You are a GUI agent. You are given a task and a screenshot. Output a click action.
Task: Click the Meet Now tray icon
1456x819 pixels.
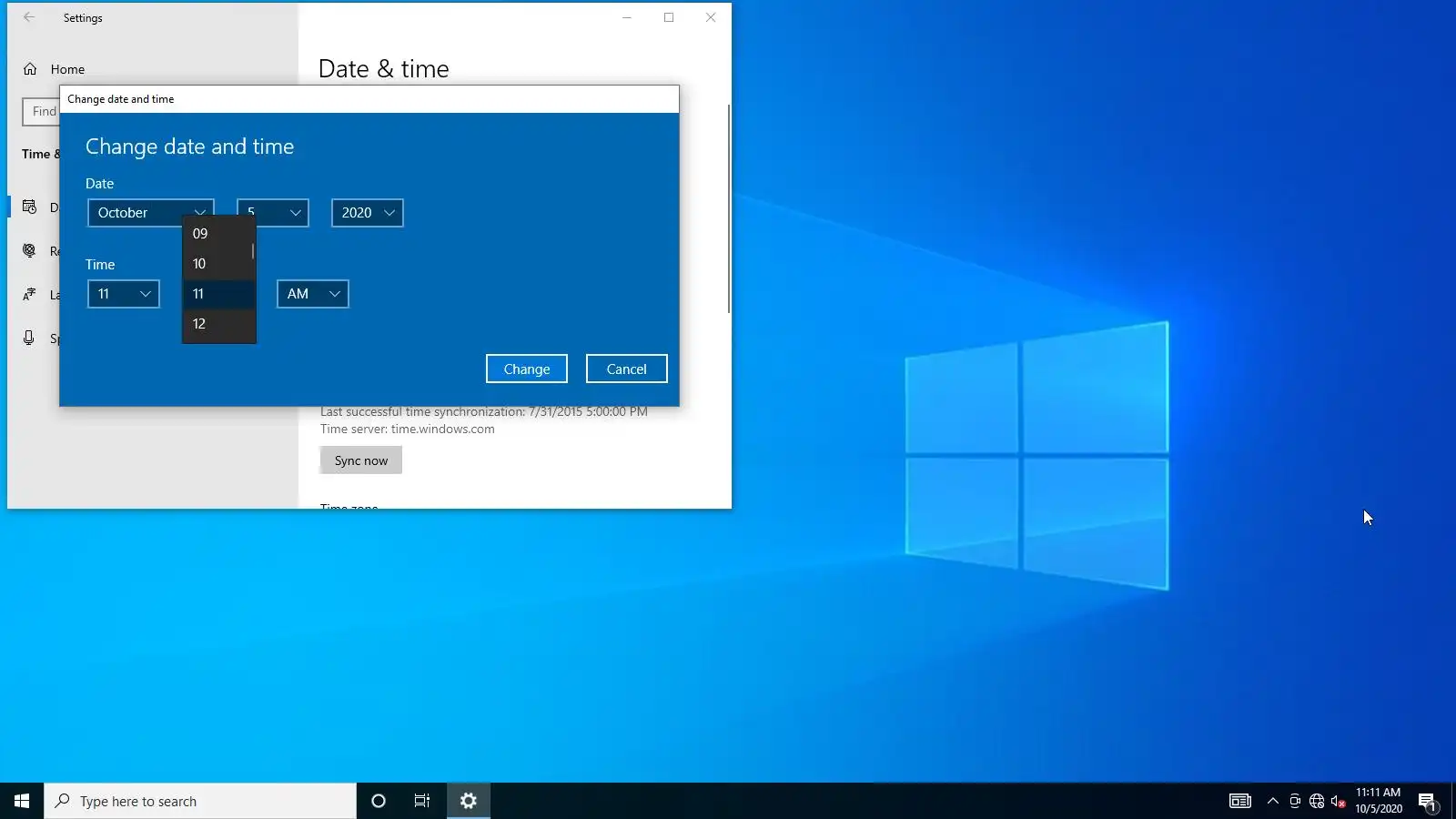(x=1295, y=801)
